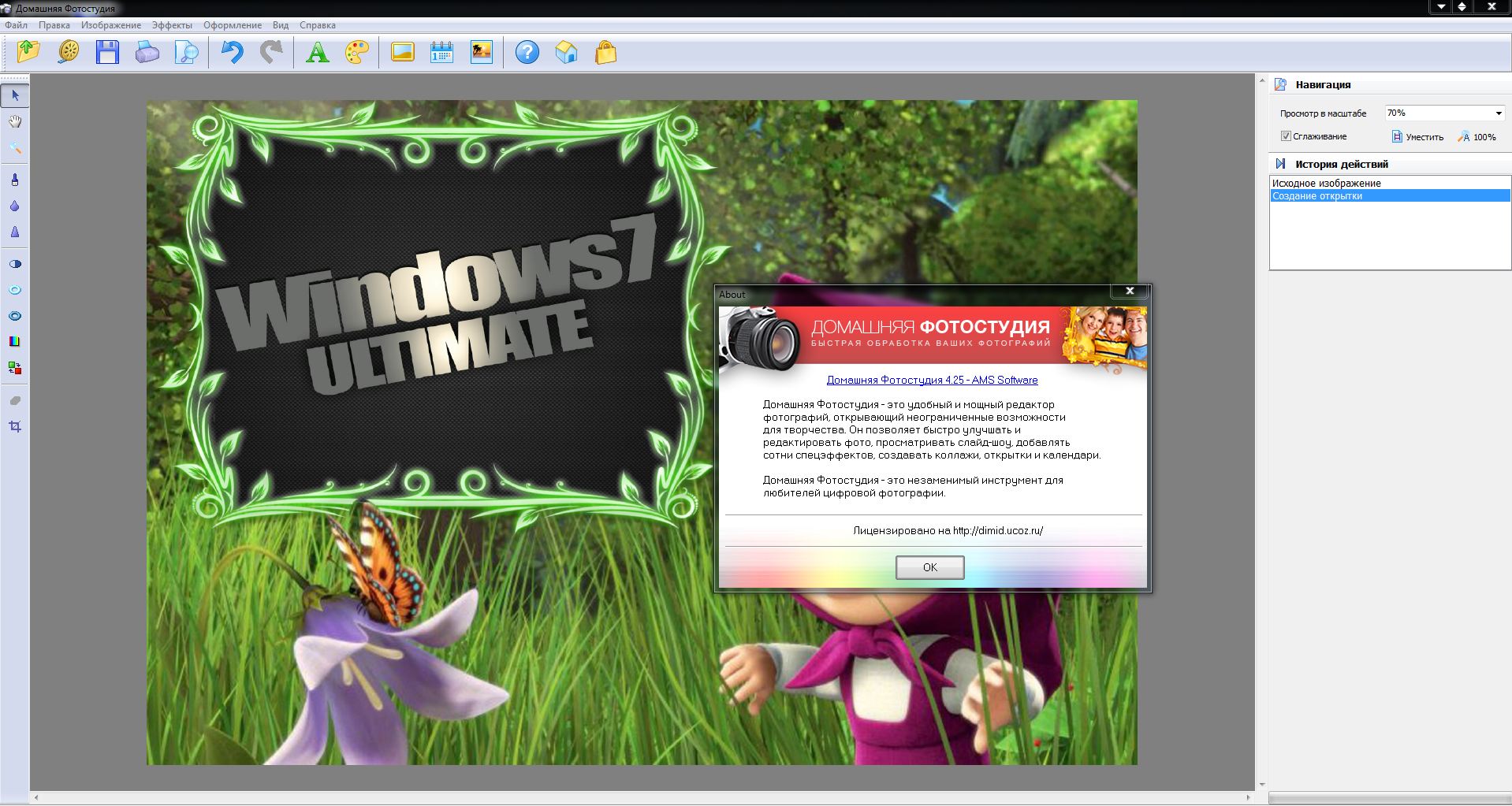Open print preview magnifier icon

(x=187, y=52)
